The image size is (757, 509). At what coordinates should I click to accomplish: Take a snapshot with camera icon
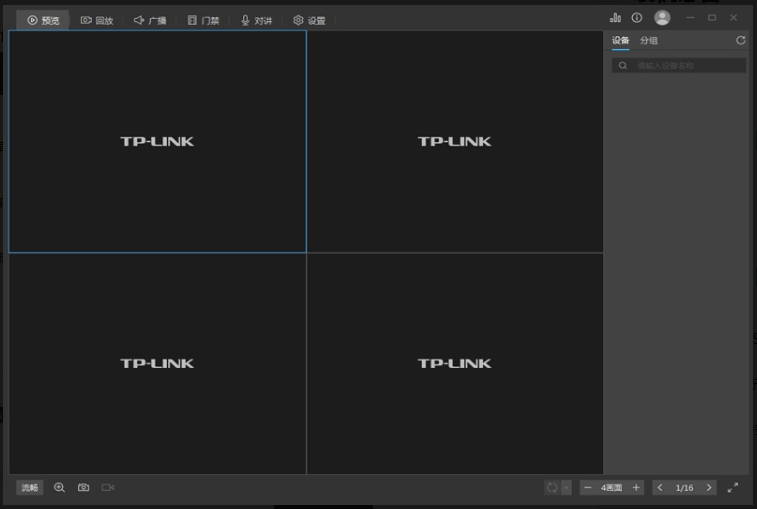tap(84, 488)
